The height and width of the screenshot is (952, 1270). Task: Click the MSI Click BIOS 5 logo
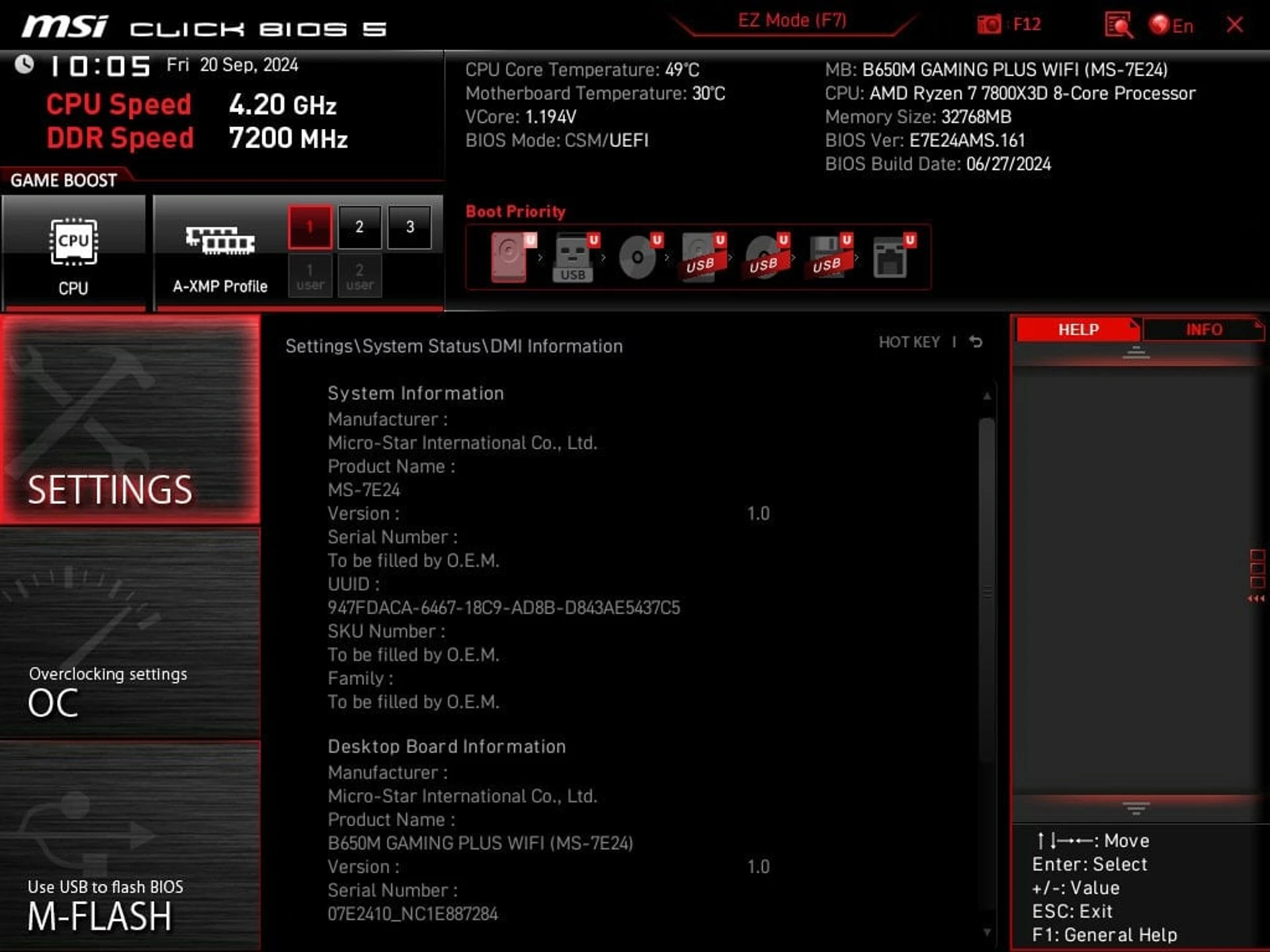click(204, 28)
